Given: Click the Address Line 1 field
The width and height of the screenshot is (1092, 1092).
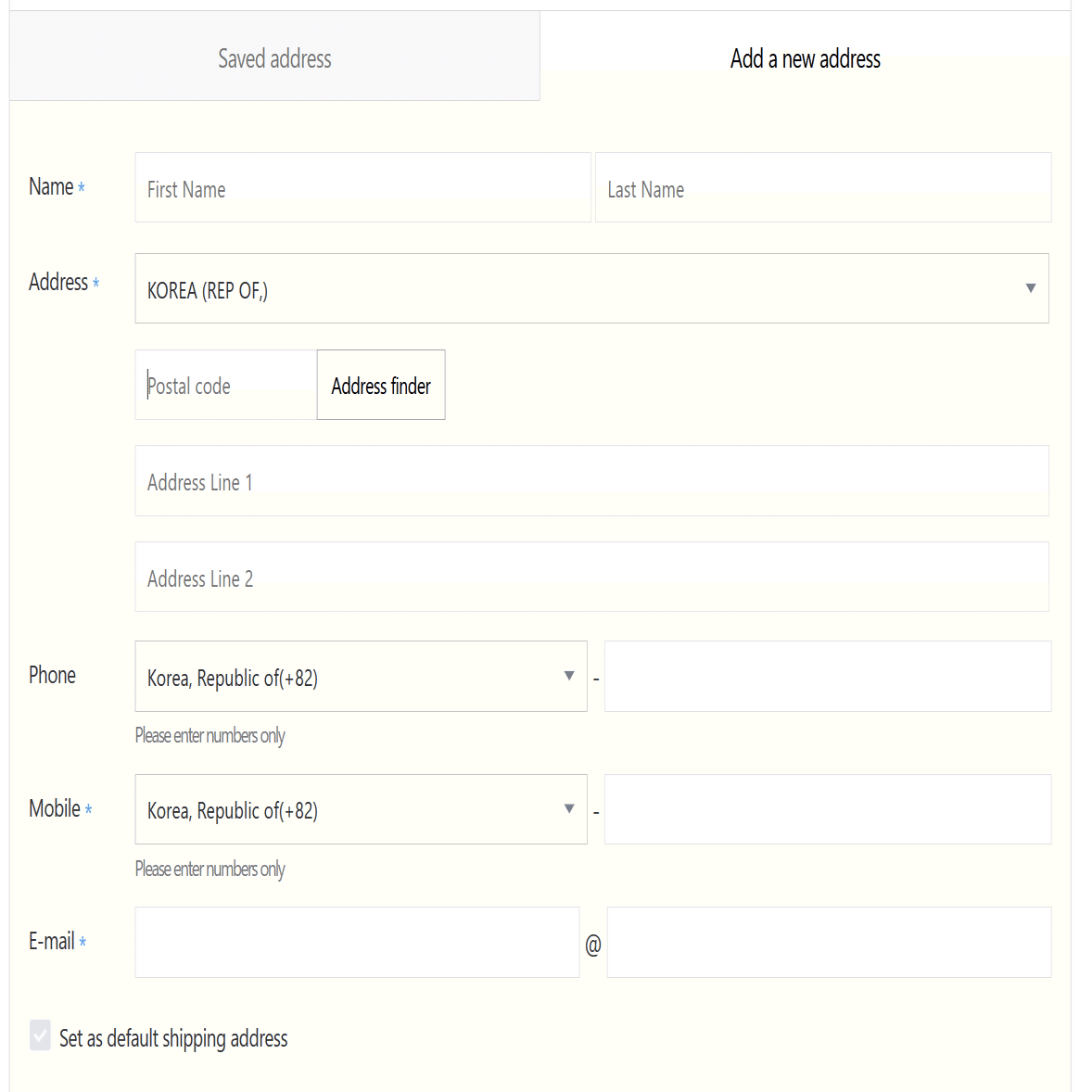Looking at the screenshot, I should [591, 481].
